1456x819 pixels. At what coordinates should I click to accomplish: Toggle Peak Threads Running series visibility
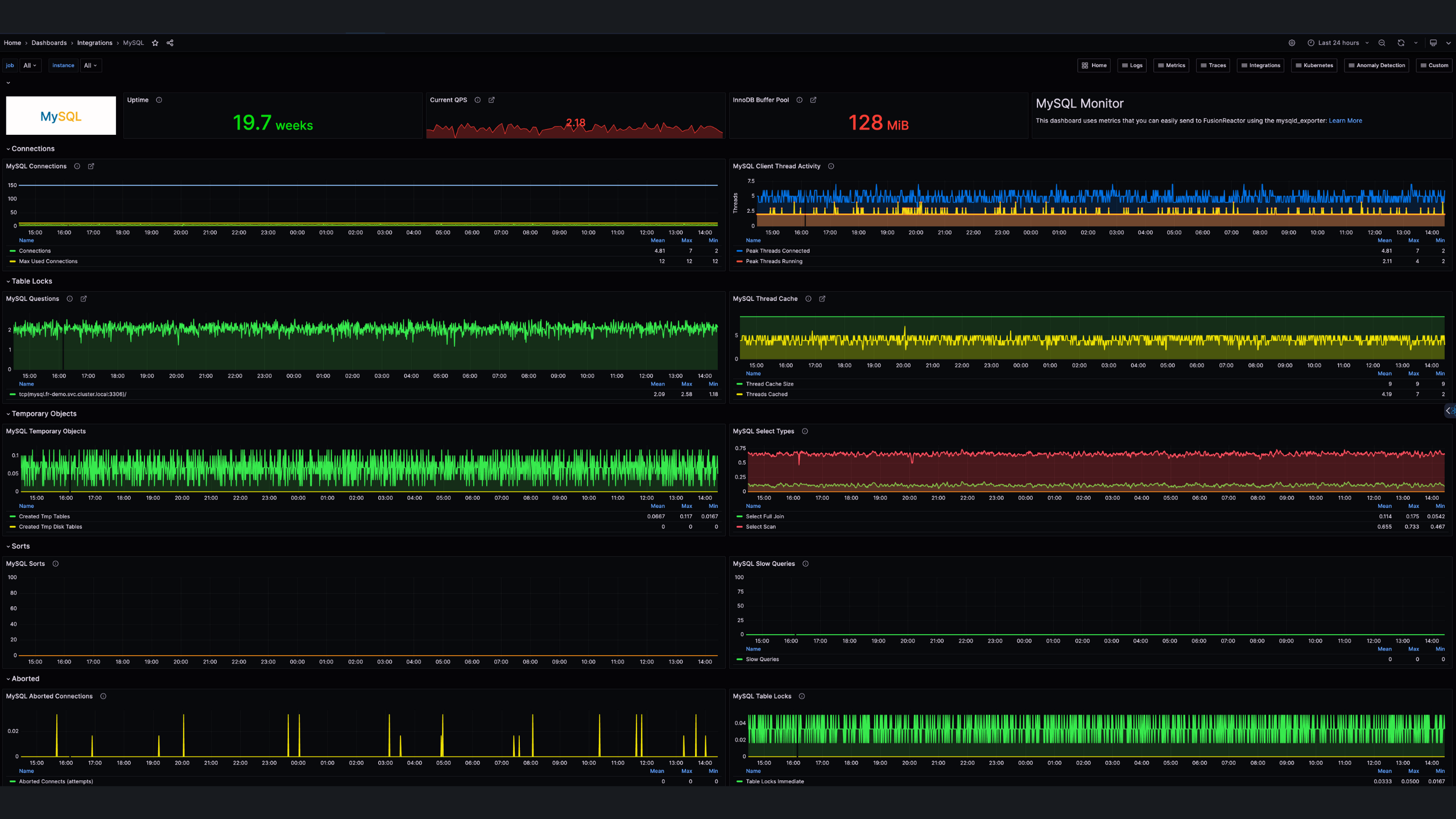tap(774, 261)
